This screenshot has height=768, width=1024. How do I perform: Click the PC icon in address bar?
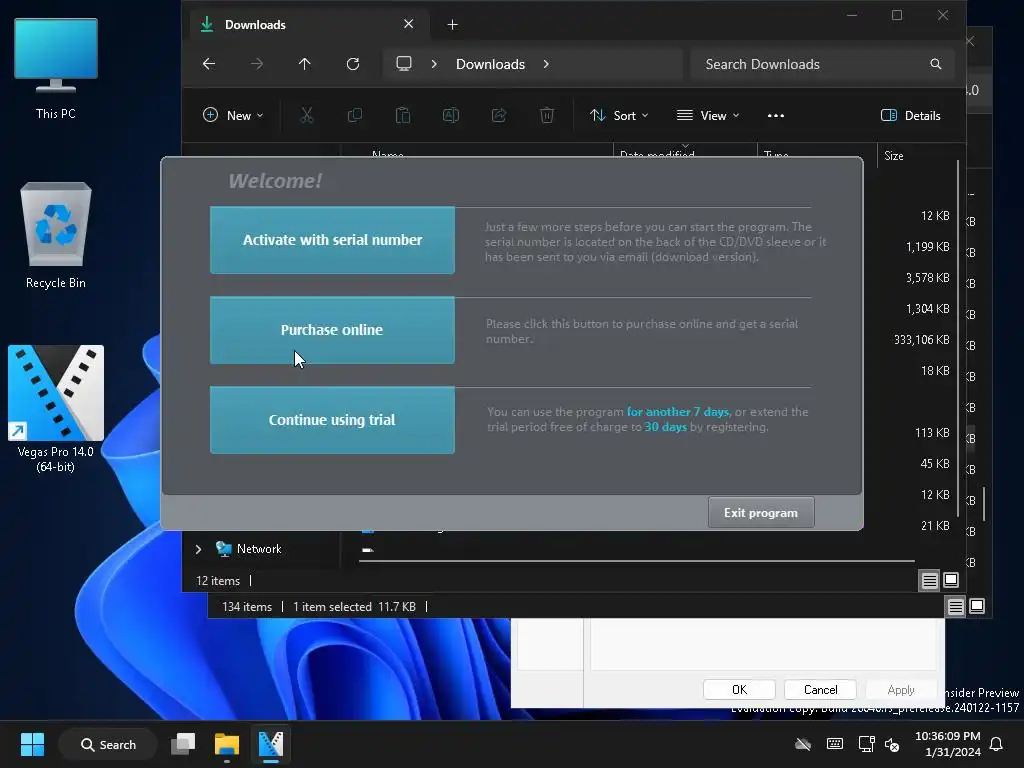[404, 64]
